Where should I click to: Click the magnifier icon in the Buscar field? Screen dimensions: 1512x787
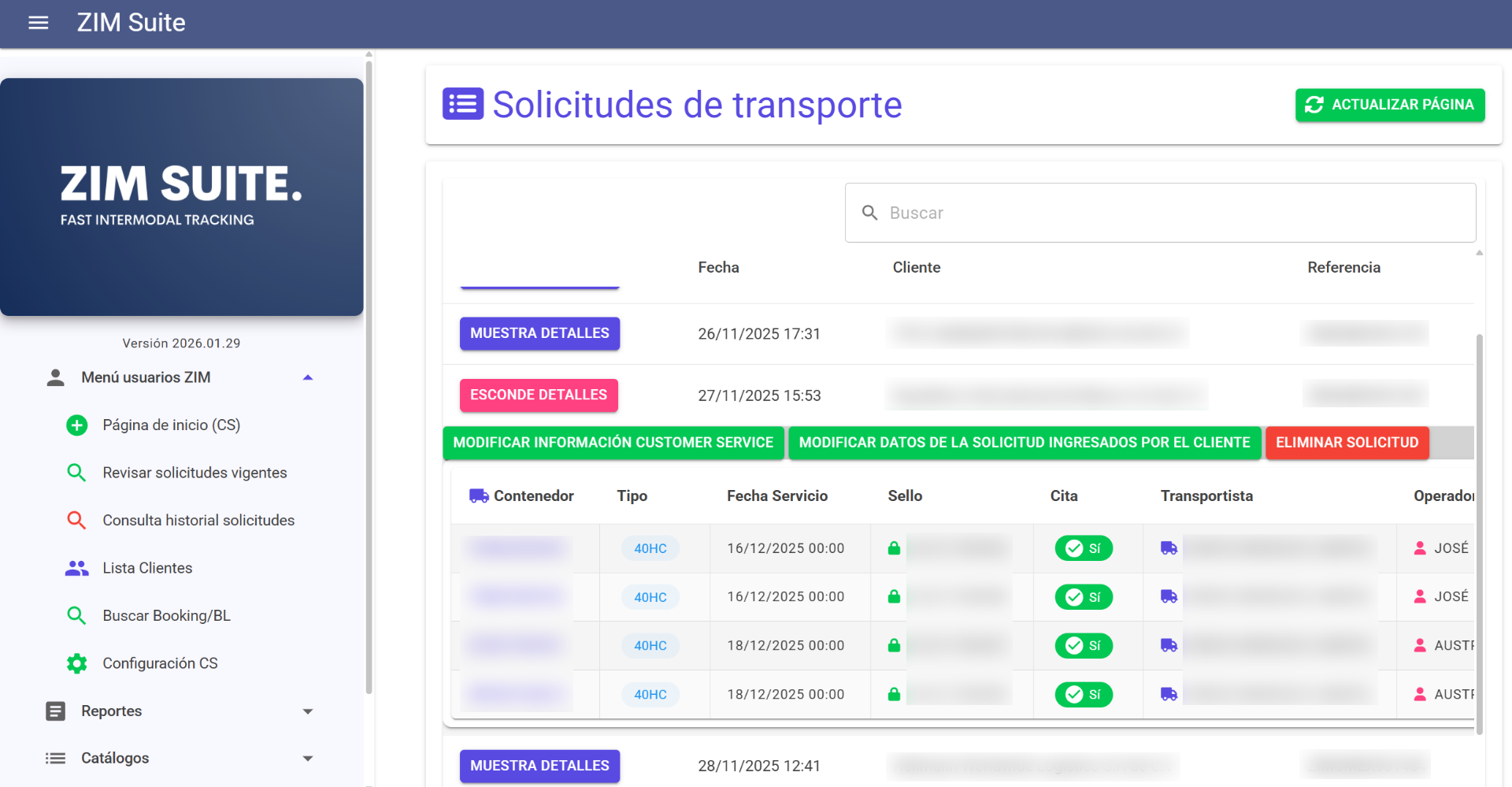coord(869,213)
